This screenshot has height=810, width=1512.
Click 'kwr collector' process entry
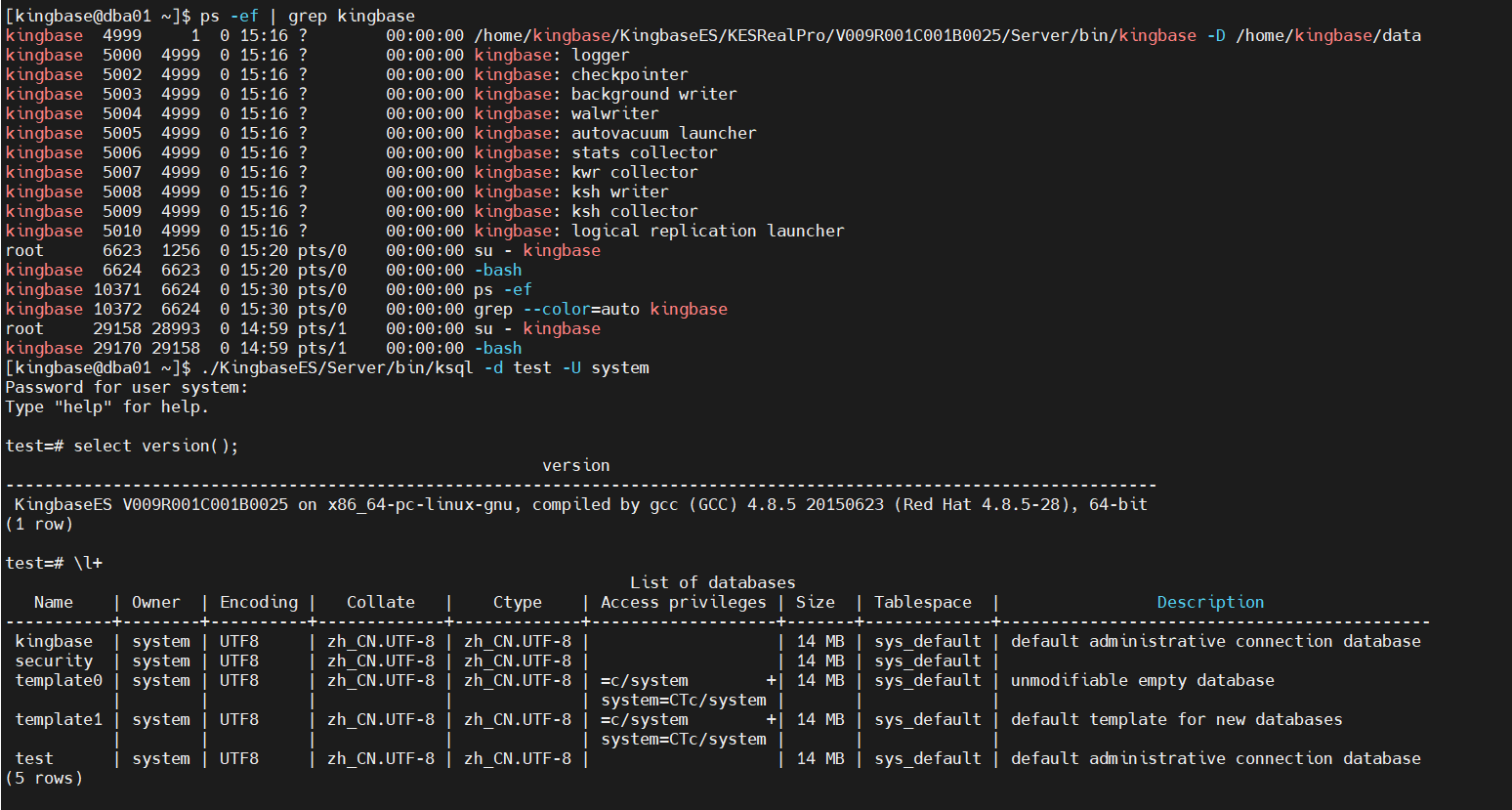[635, 172]
